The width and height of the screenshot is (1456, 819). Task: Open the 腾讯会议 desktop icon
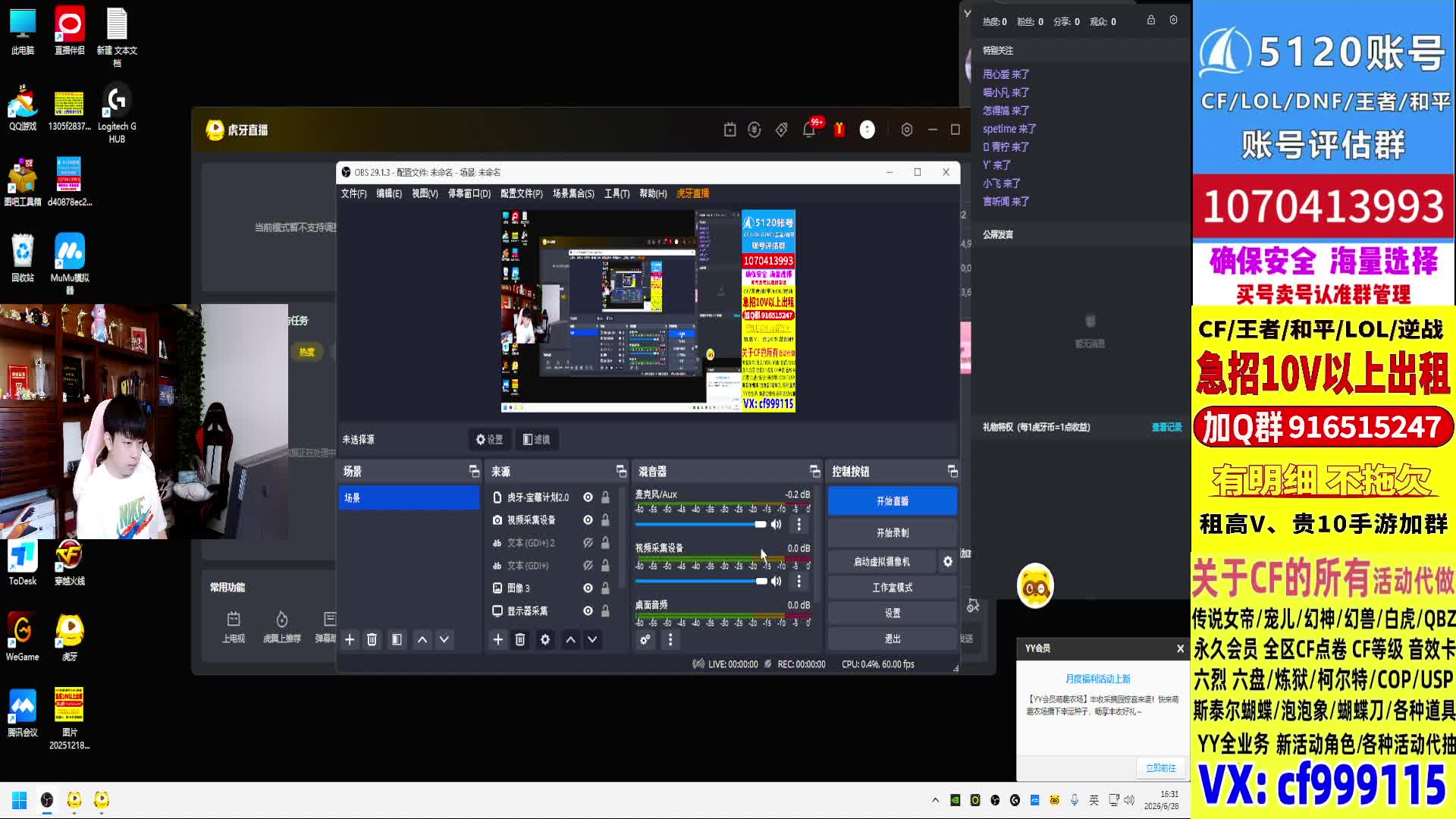23,713
